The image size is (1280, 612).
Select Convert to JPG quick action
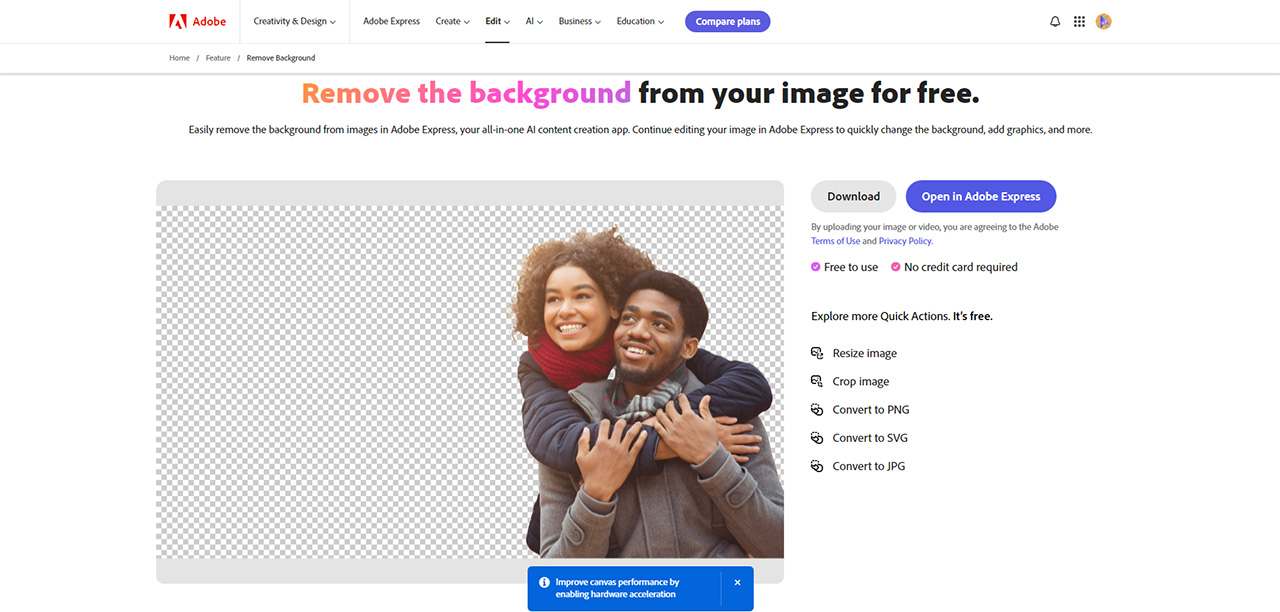869,466
